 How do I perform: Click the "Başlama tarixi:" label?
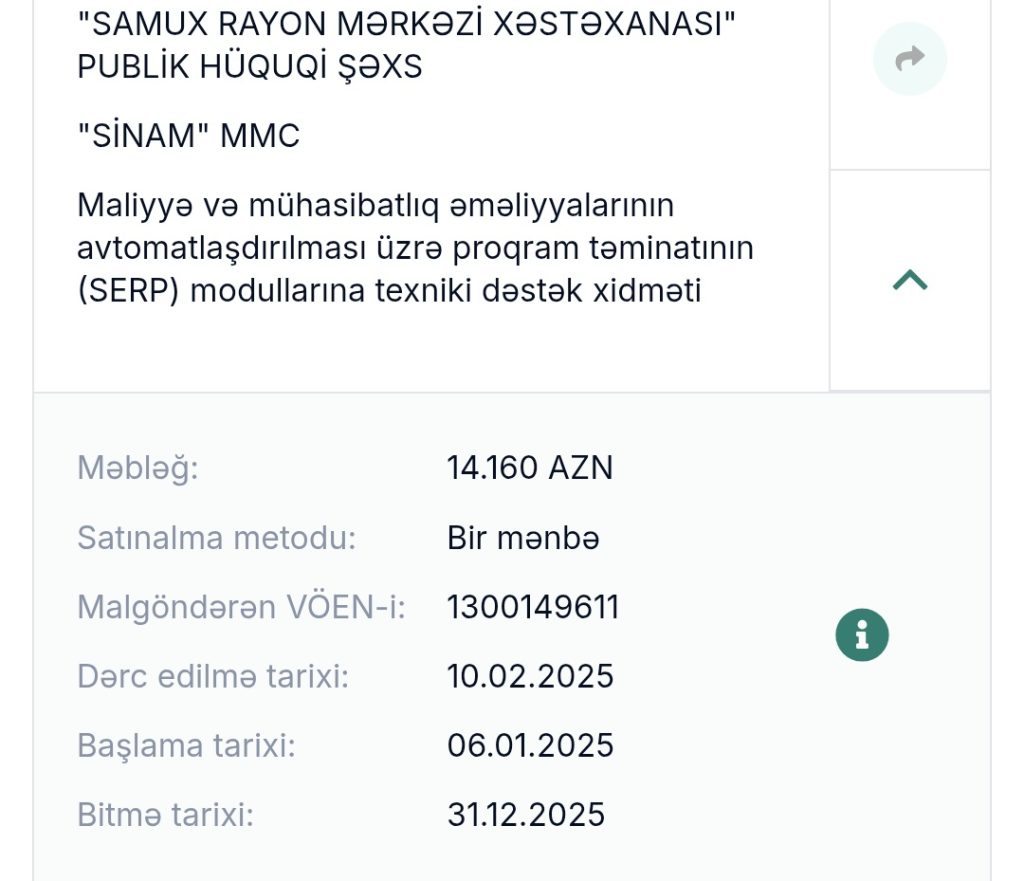(186, 746)
